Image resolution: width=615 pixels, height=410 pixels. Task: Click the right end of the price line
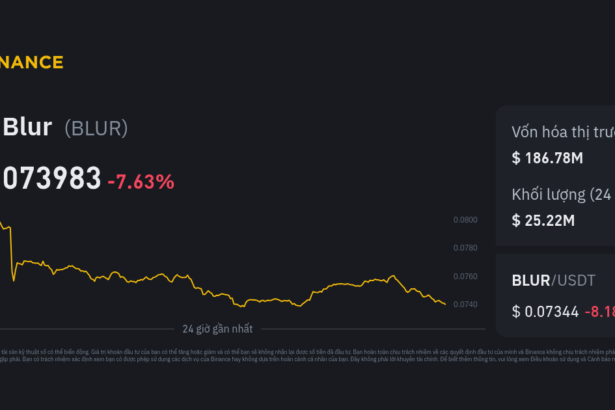tap(445, 304)
